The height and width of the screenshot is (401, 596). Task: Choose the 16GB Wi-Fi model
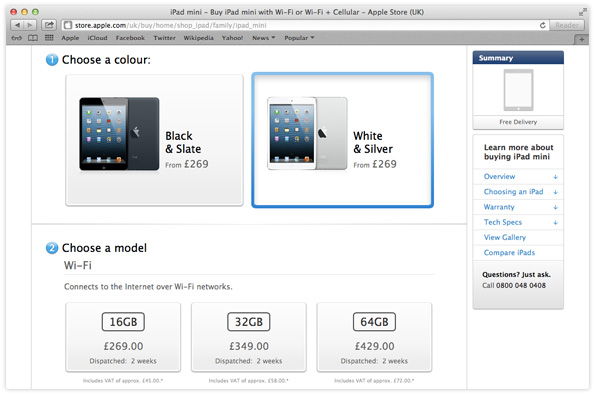coord(123,337)
